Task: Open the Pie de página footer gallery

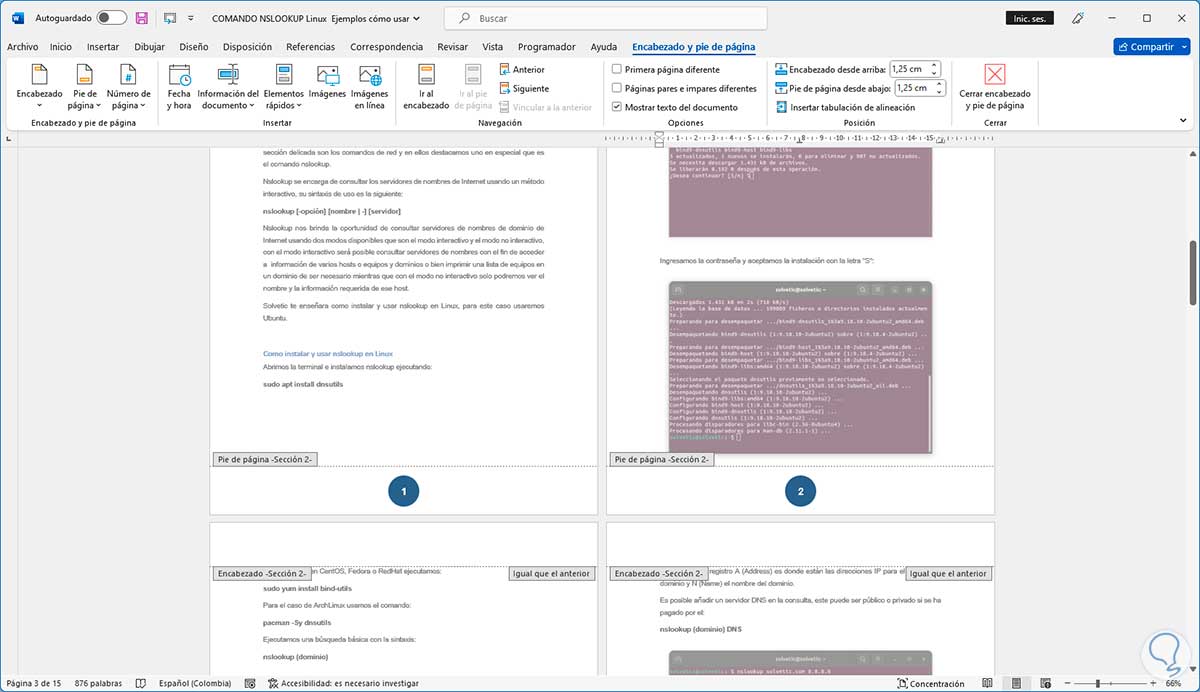Action: pos(85,86)
